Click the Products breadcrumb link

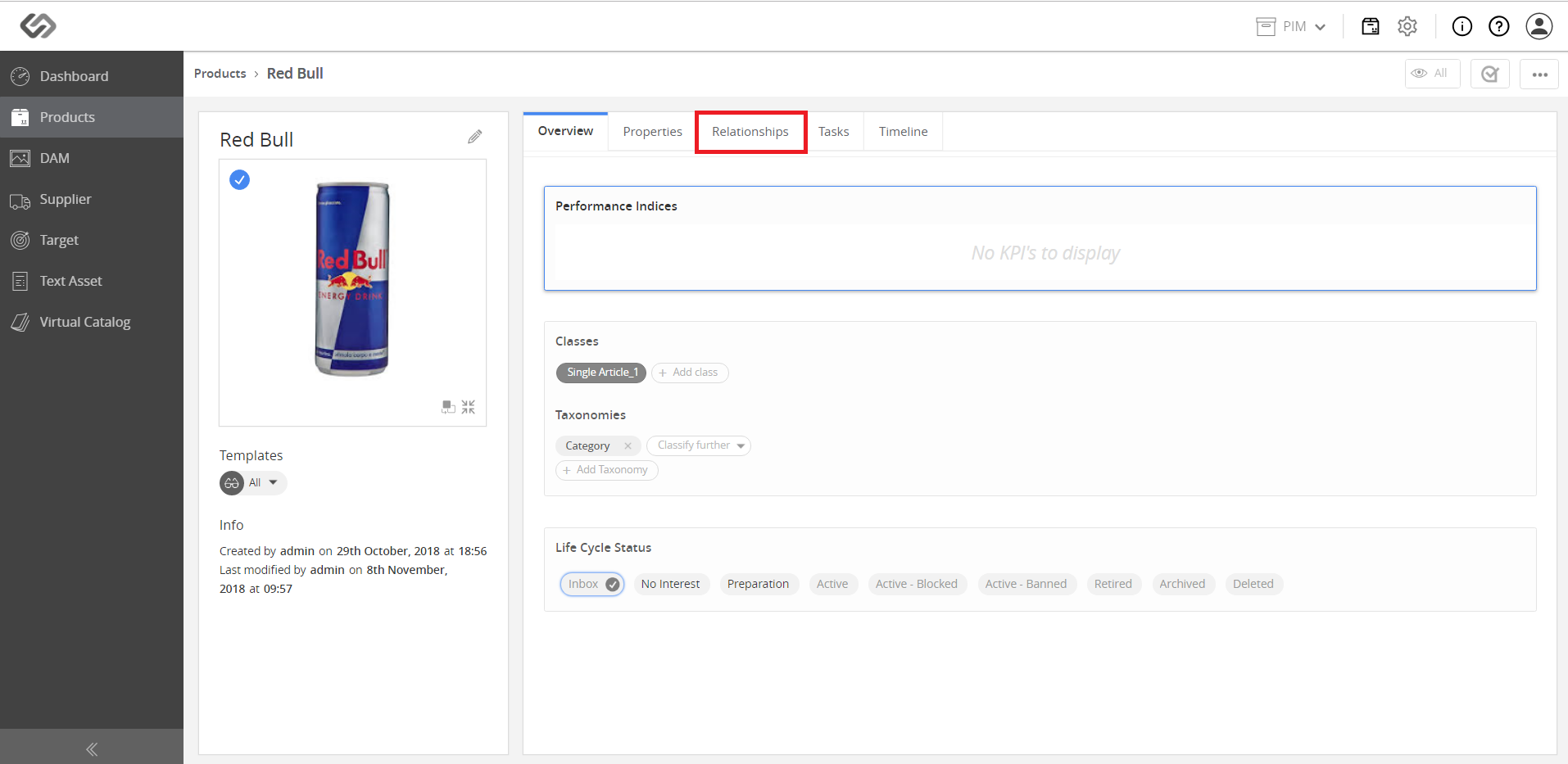pyautogui.click(x=220, y=74)
